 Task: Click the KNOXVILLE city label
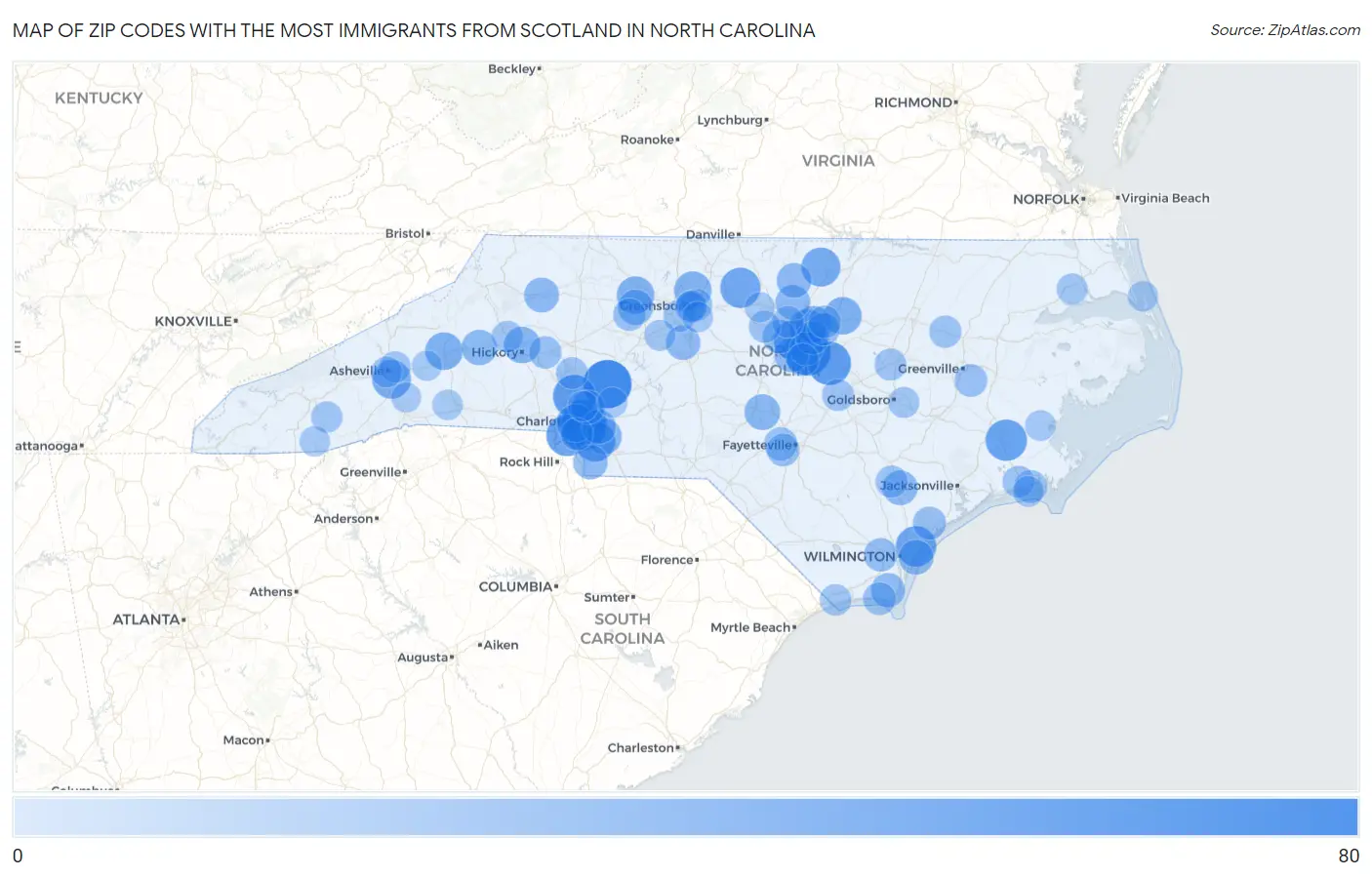pos(195,321)
